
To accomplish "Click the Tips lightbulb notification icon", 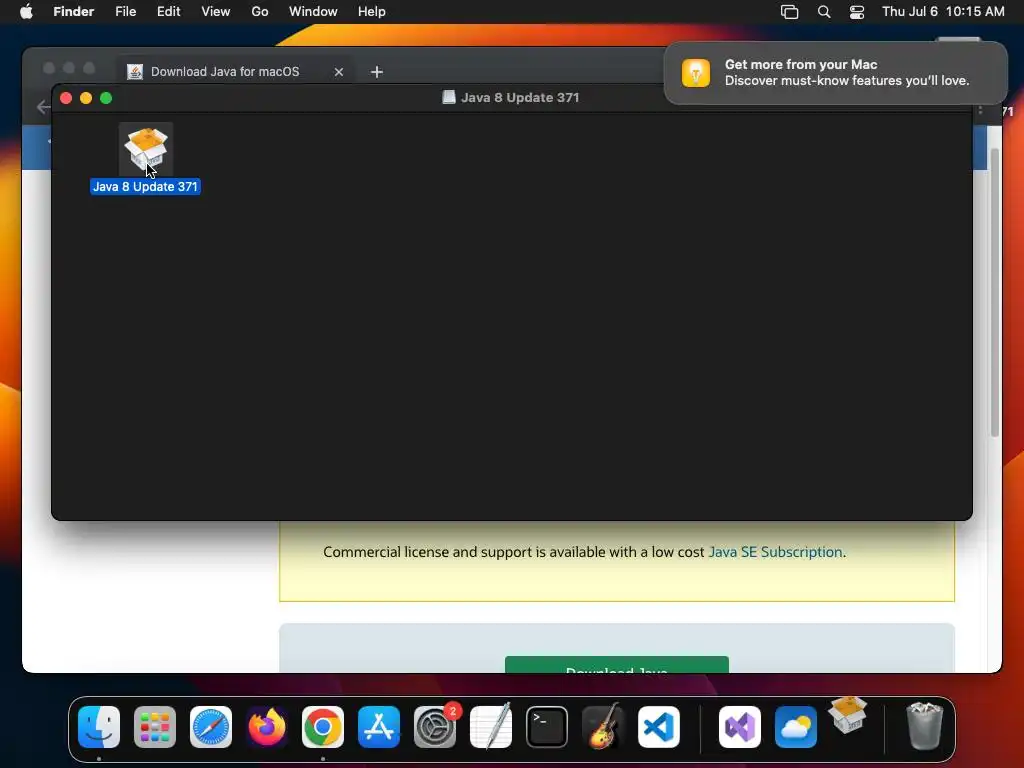I will pos(696,72).
